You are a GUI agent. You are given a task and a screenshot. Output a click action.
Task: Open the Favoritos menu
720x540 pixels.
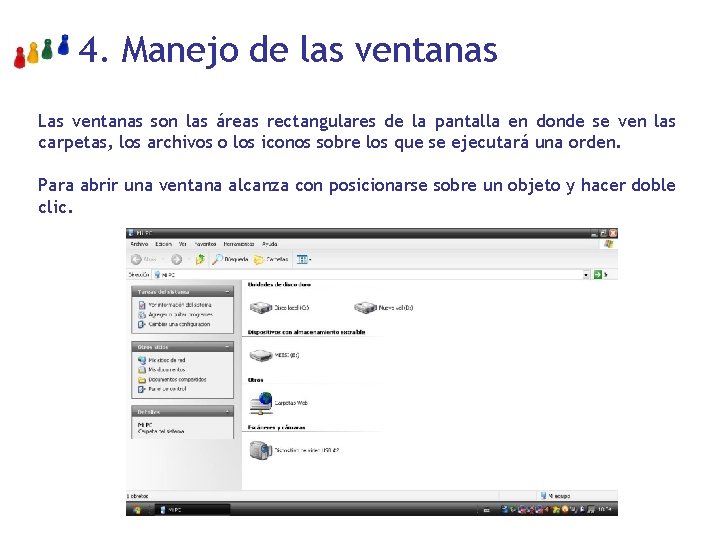205,244
